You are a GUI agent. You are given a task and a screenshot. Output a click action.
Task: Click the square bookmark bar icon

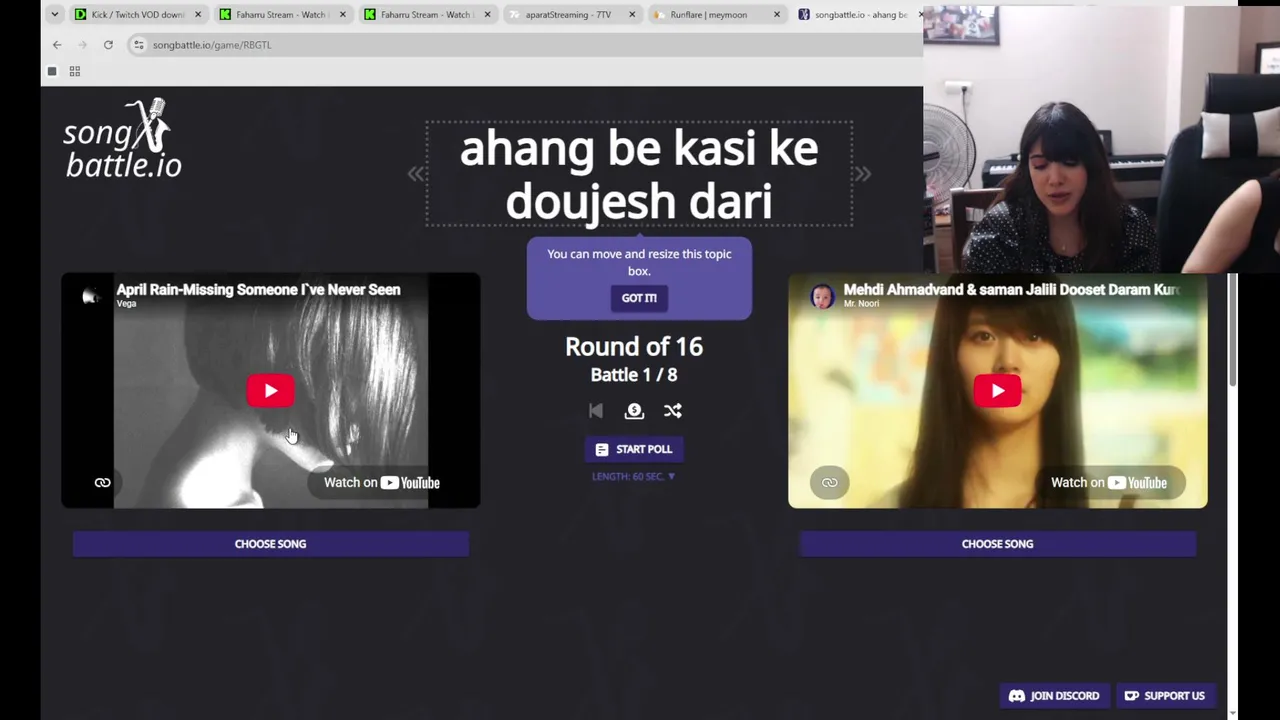pos(52,71)
